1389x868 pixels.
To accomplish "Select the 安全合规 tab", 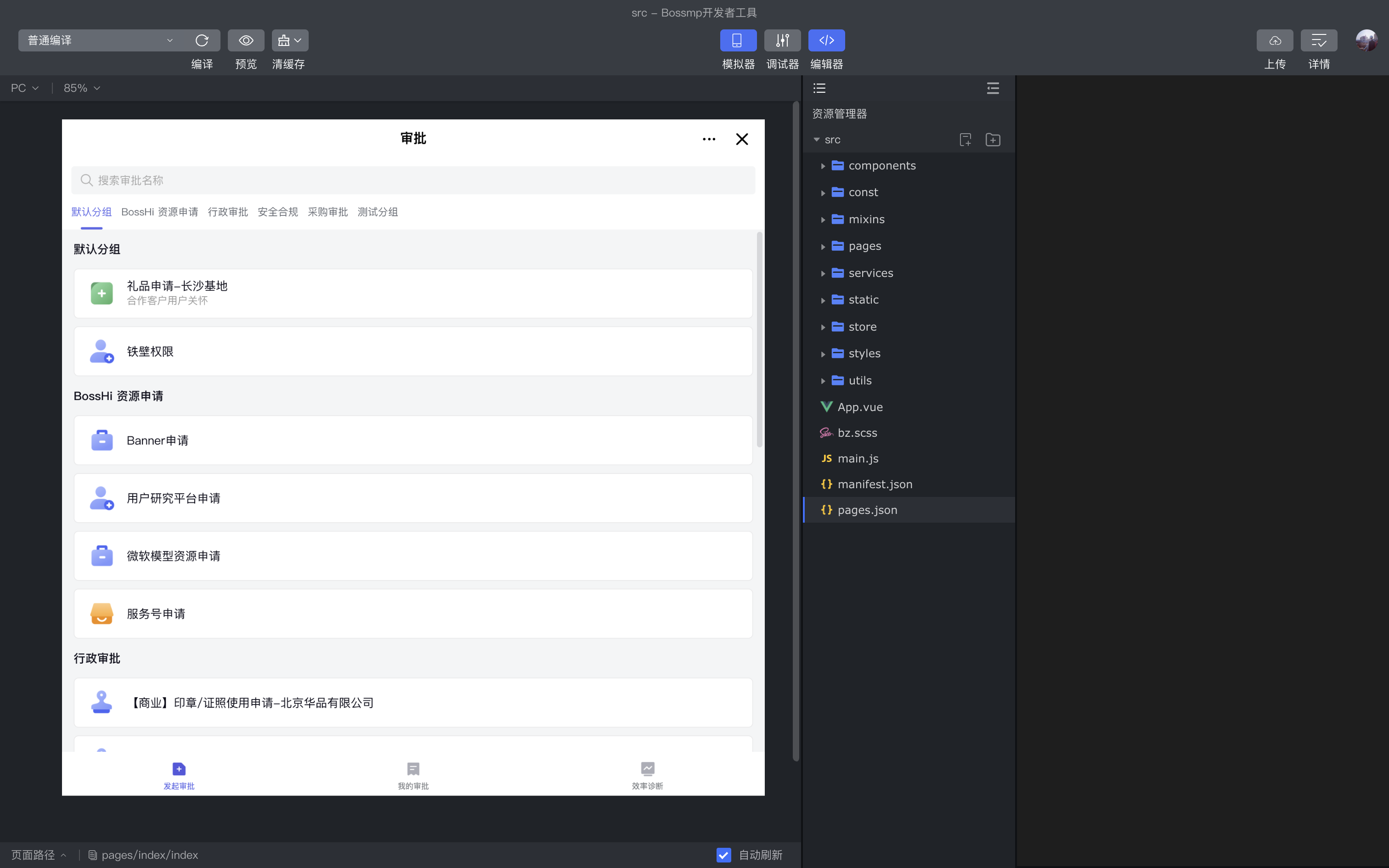I will (x=278, y=212).
